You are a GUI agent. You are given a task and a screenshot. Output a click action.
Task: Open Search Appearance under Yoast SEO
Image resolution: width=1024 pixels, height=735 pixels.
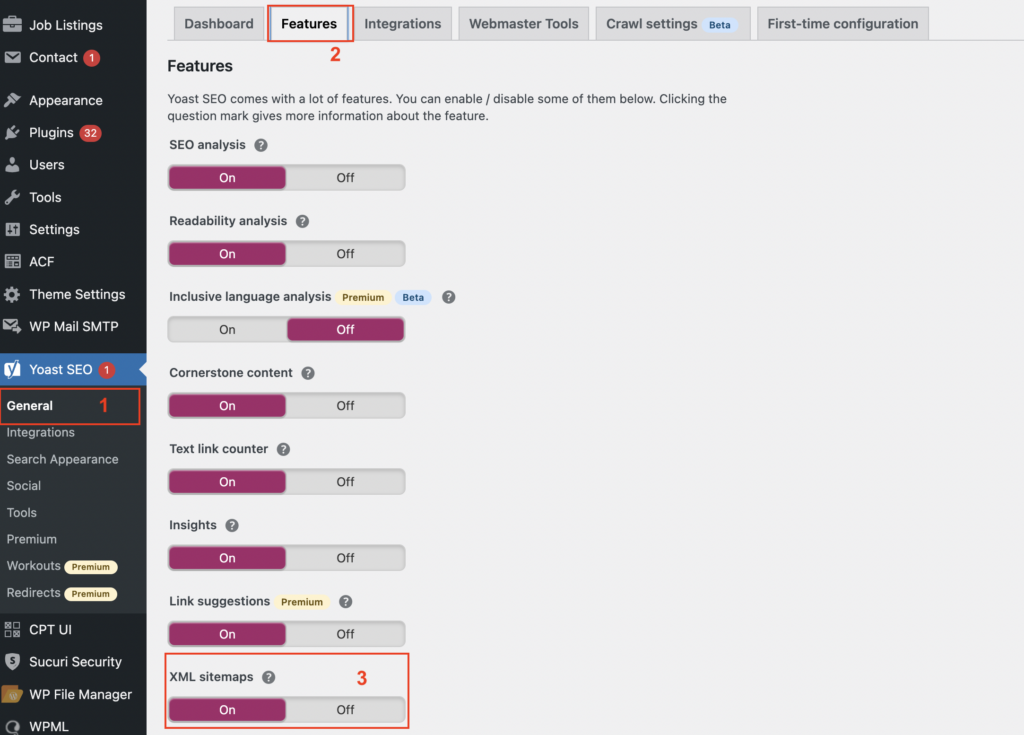click(62, 459)
